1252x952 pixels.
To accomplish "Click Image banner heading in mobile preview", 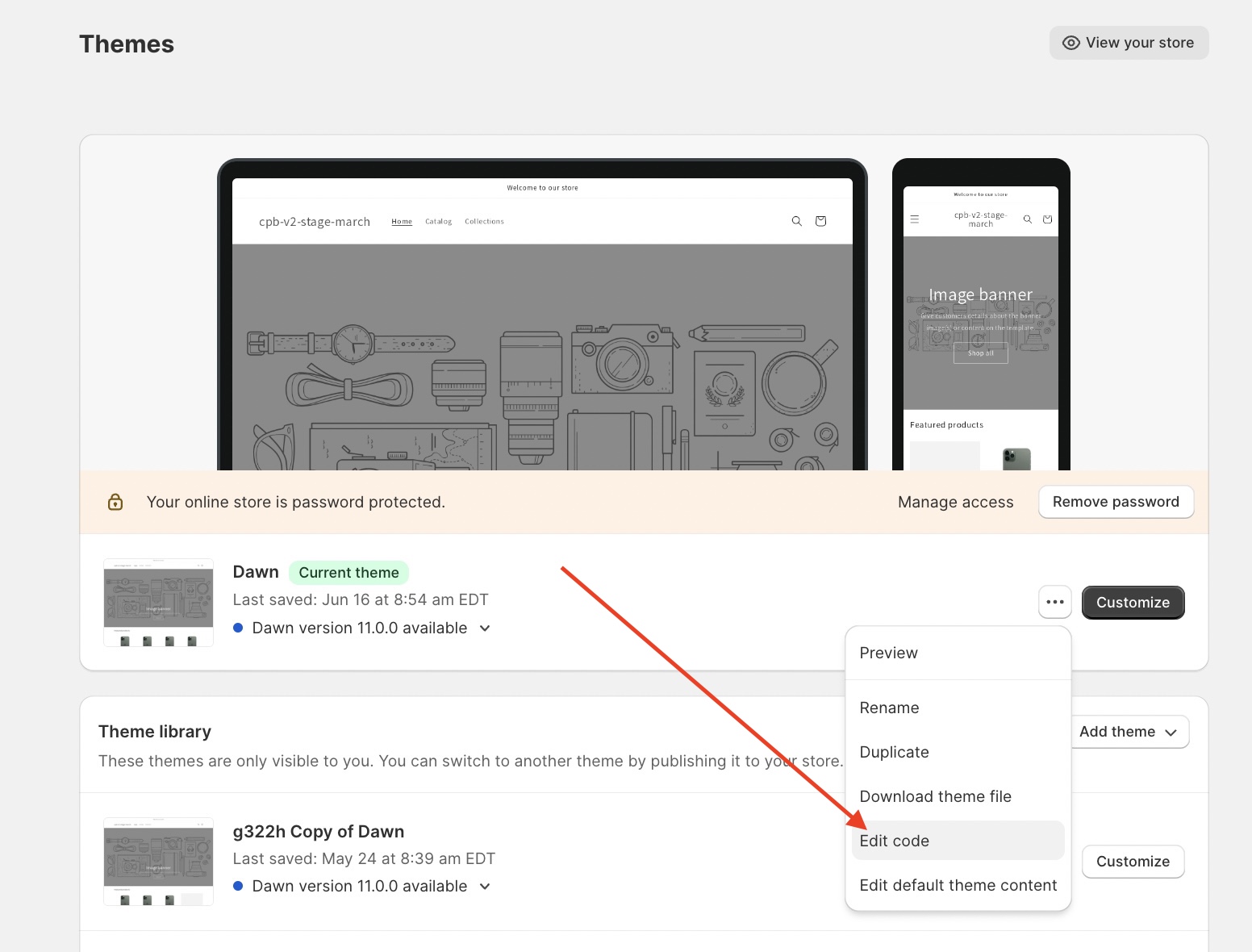I will point(980,294).
